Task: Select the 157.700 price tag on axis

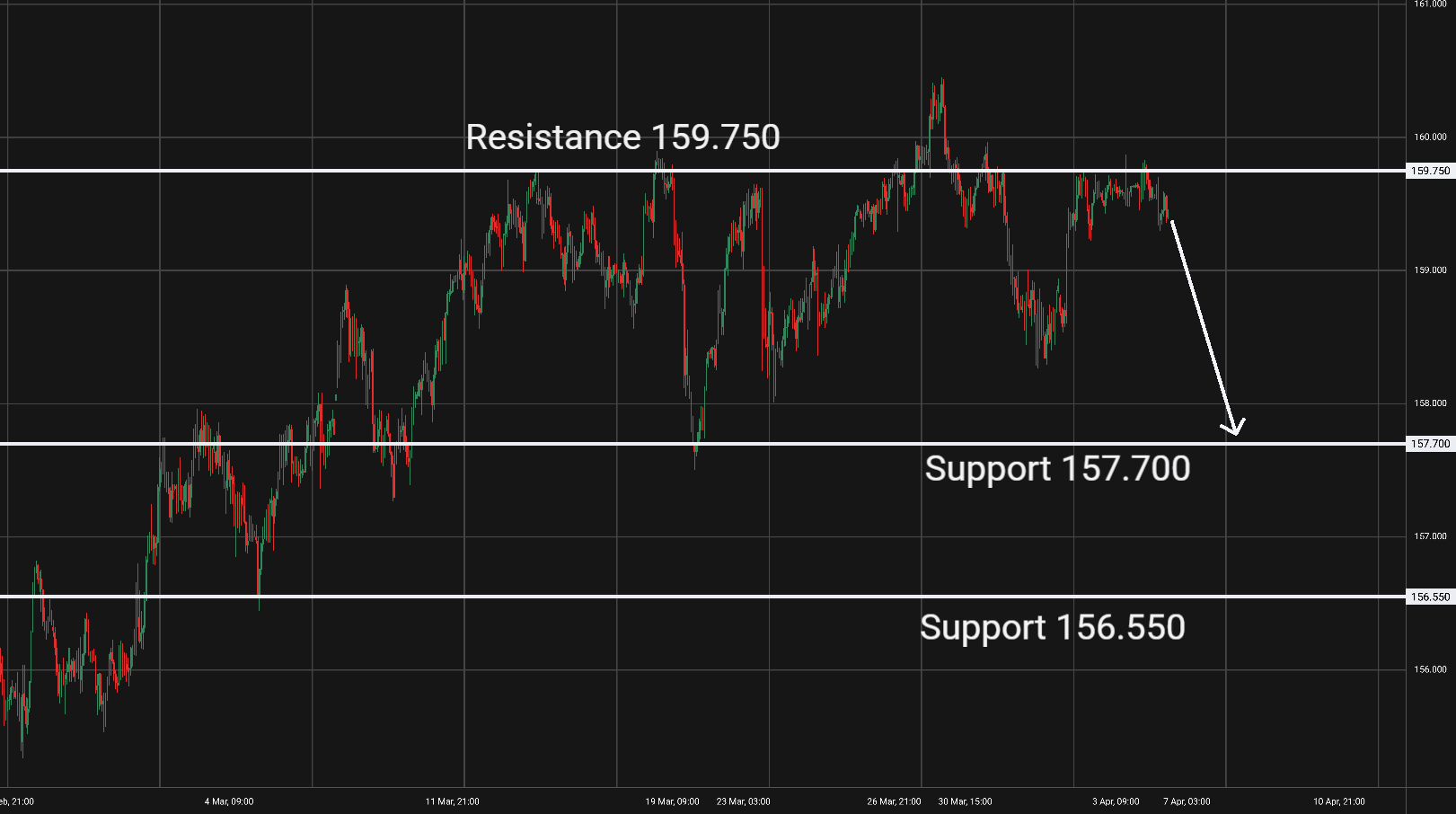Action: (1430, 444)
